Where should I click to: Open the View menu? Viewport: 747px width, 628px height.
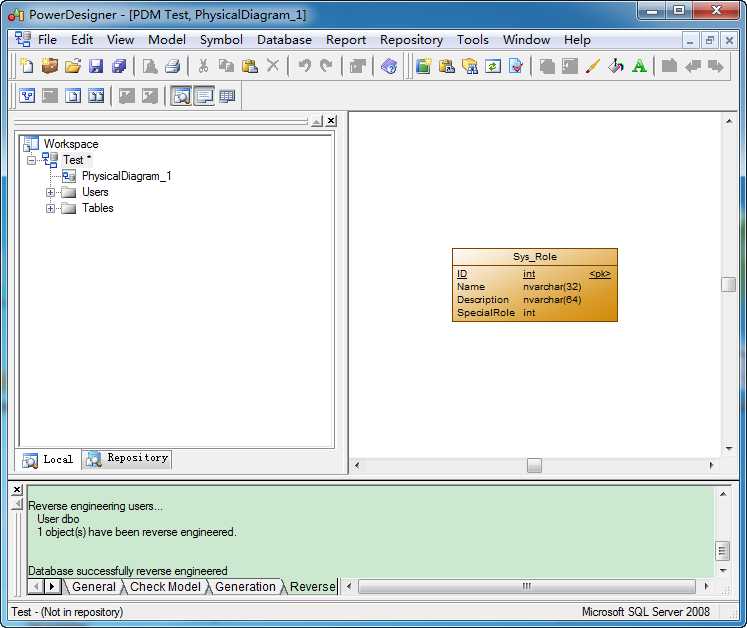point(120,40)
